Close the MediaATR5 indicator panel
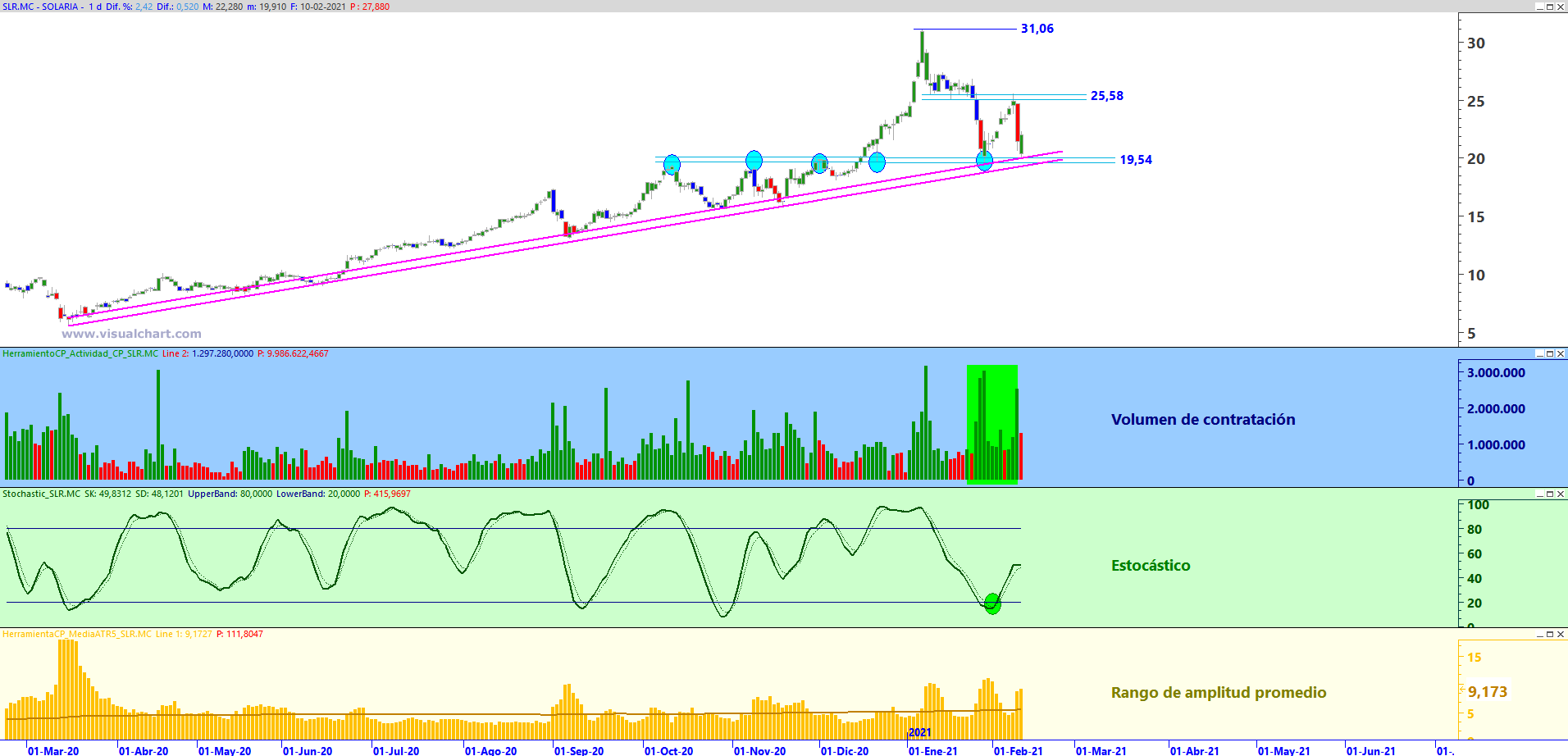 [1561, 634]
